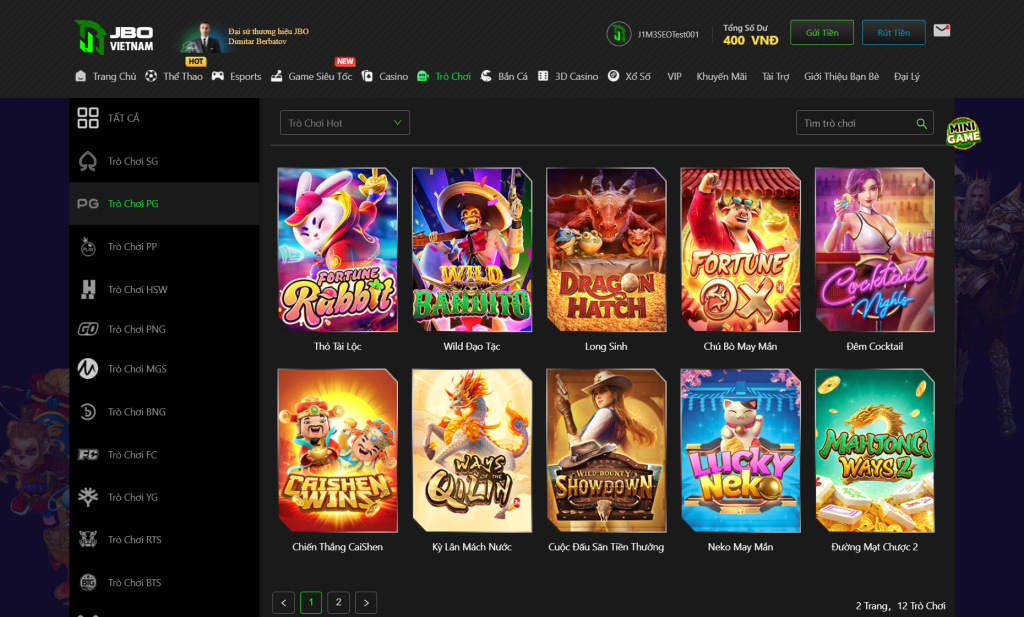Click the BTS provider icon in sidebar
The width and height of the screenshot is (1024, 617).
88,582
